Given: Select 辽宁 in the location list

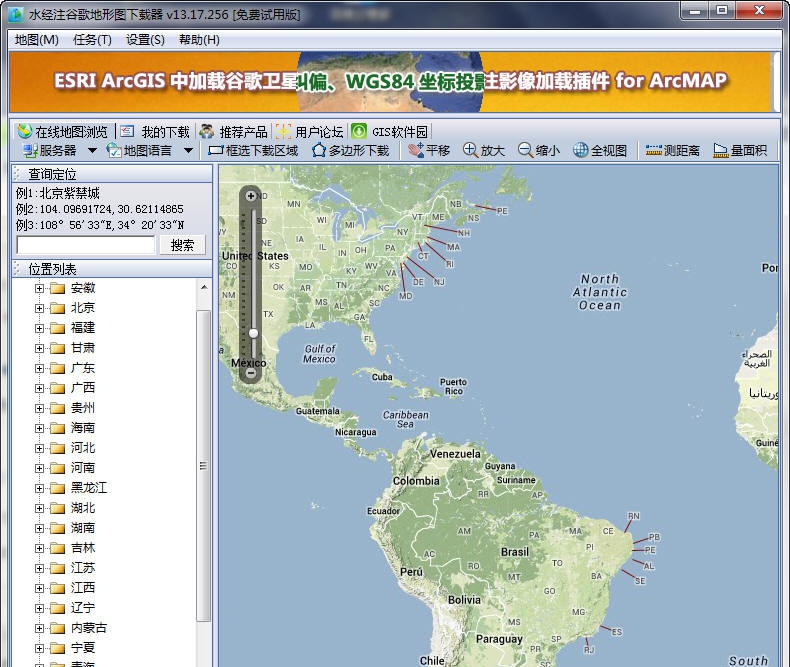Looking at the screenshot, I should (83, 608).
